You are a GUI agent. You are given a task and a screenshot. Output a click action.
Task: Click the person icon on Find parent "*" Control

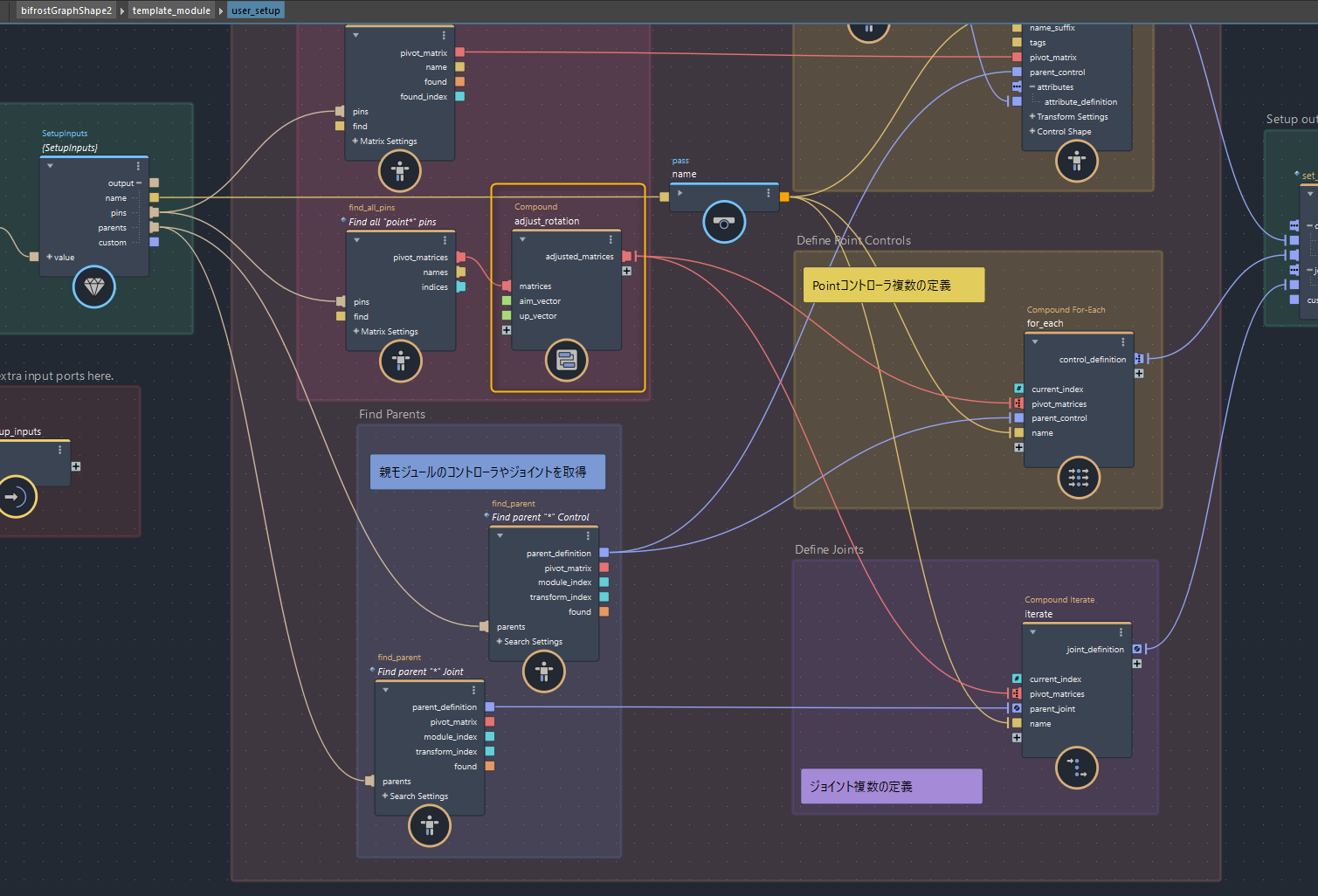(x=543, y=672)
